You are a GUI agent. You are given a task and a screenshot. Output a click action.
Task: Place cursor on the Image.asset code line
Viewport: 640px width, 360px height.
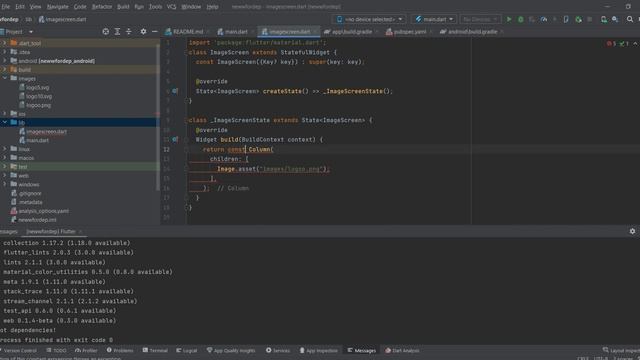(273, 169)
